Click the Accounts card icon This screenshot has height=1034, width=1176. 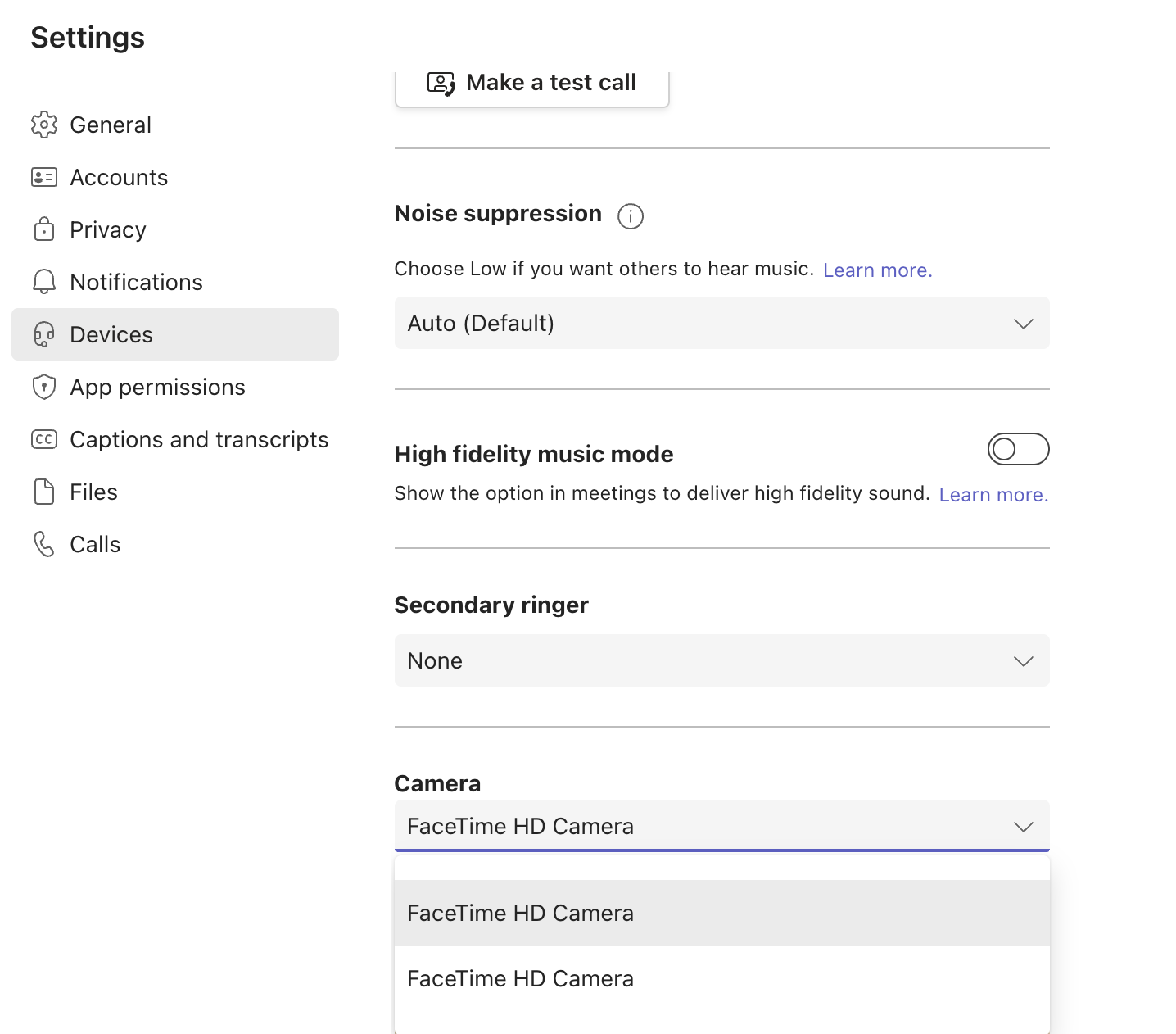[x=44, y=177]
